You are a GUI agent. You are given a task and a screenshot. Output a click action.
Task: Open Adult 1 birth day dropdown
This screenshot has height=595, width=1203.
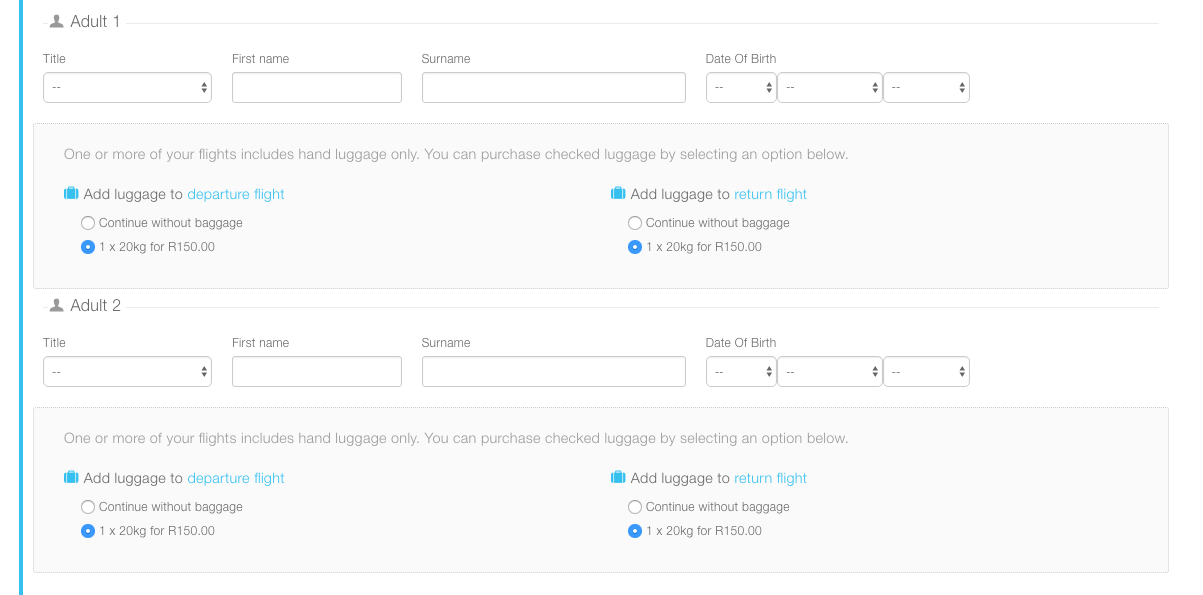coord(741,88)
